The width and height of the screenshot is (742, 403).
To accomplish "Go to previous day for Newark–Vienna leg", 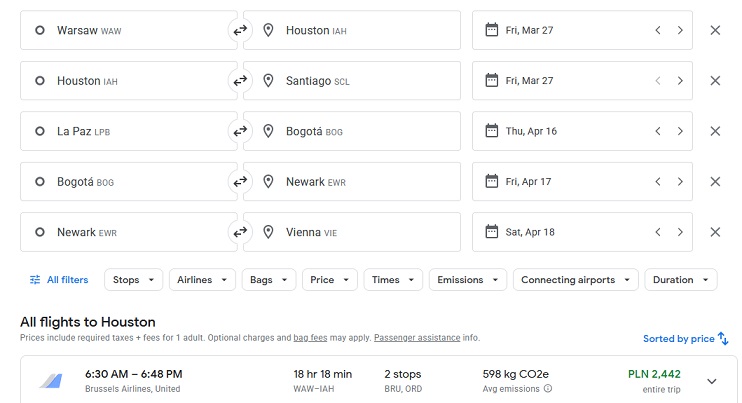I will pyautogui.click(x=658, y=232).
